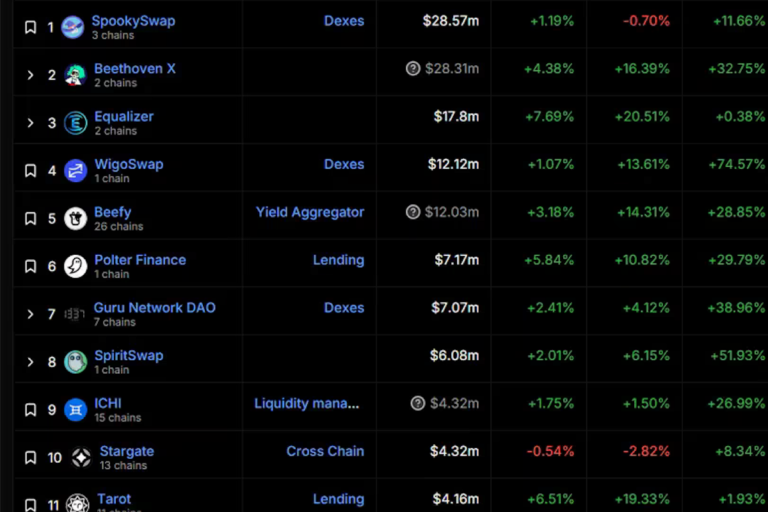Click the question mark next to Beefy TVL

coord(413,212)
